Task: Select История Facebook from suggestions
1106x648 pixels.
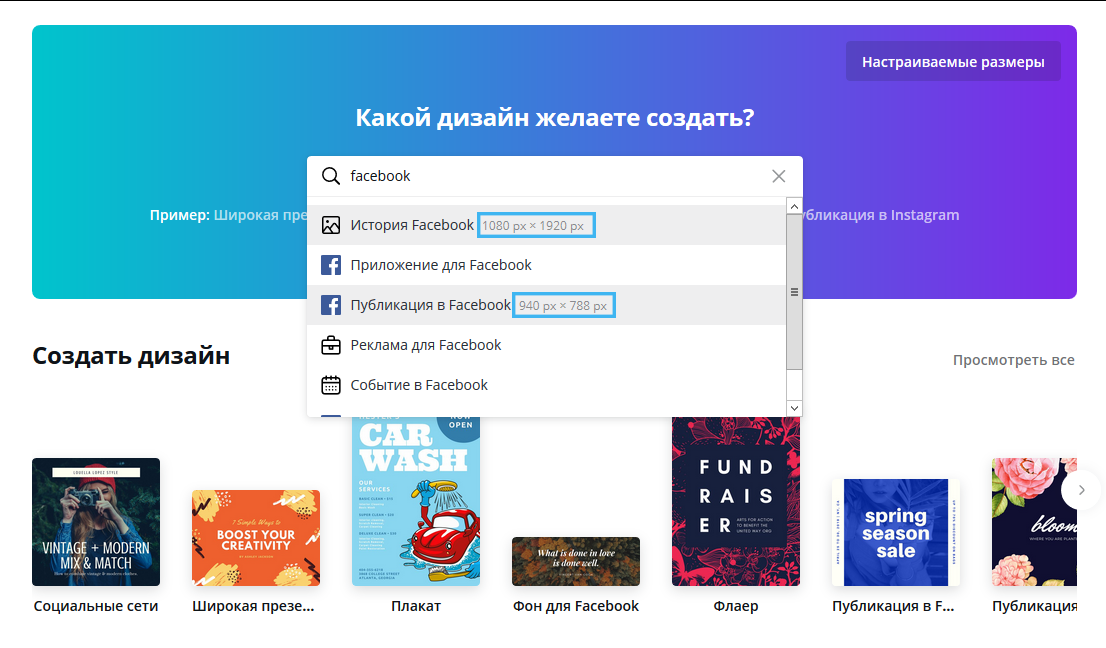Action: click(412, 225)
